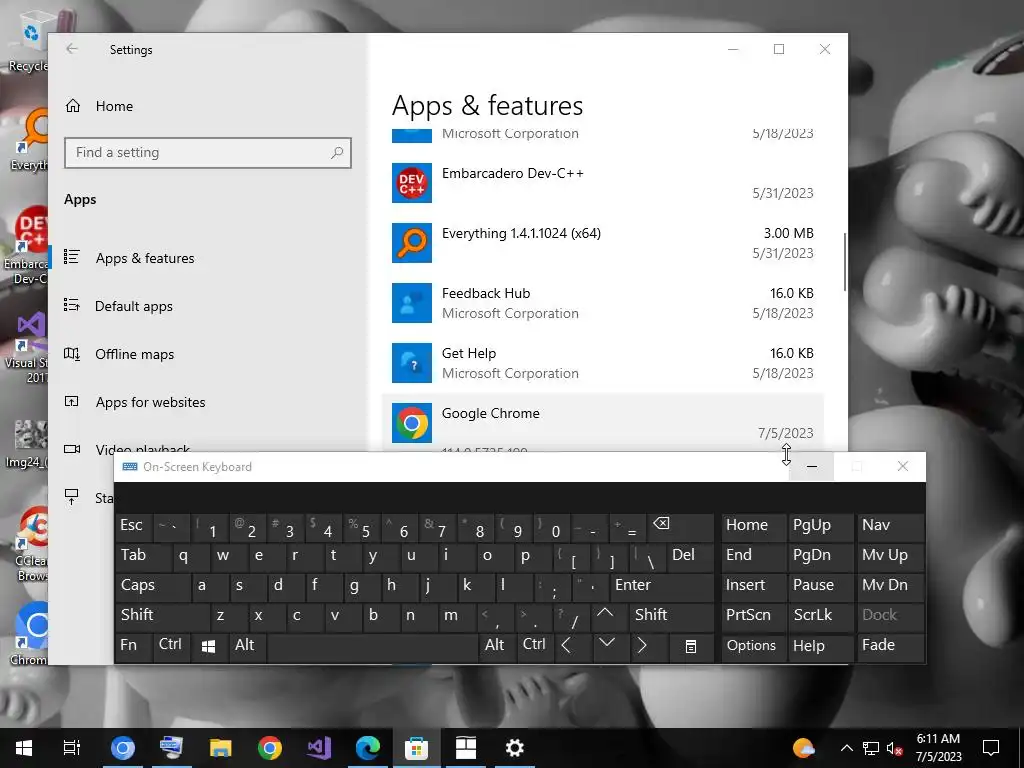
Task: Click the muted volume icon in tray
Action: pyautogui.click(x=895, y=748)
